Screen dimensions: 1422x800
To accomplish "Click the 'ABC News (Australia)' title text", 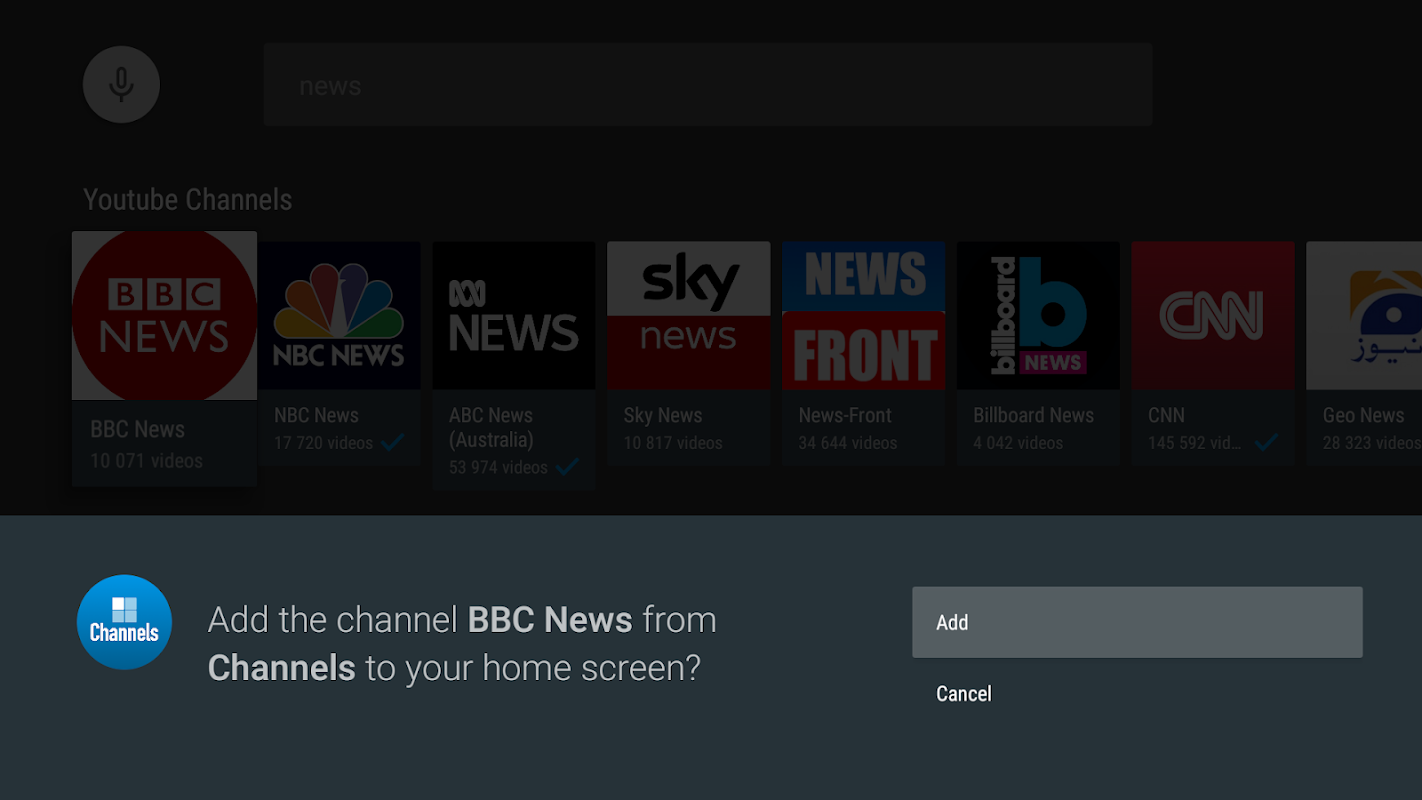I will tap(491, 427).
